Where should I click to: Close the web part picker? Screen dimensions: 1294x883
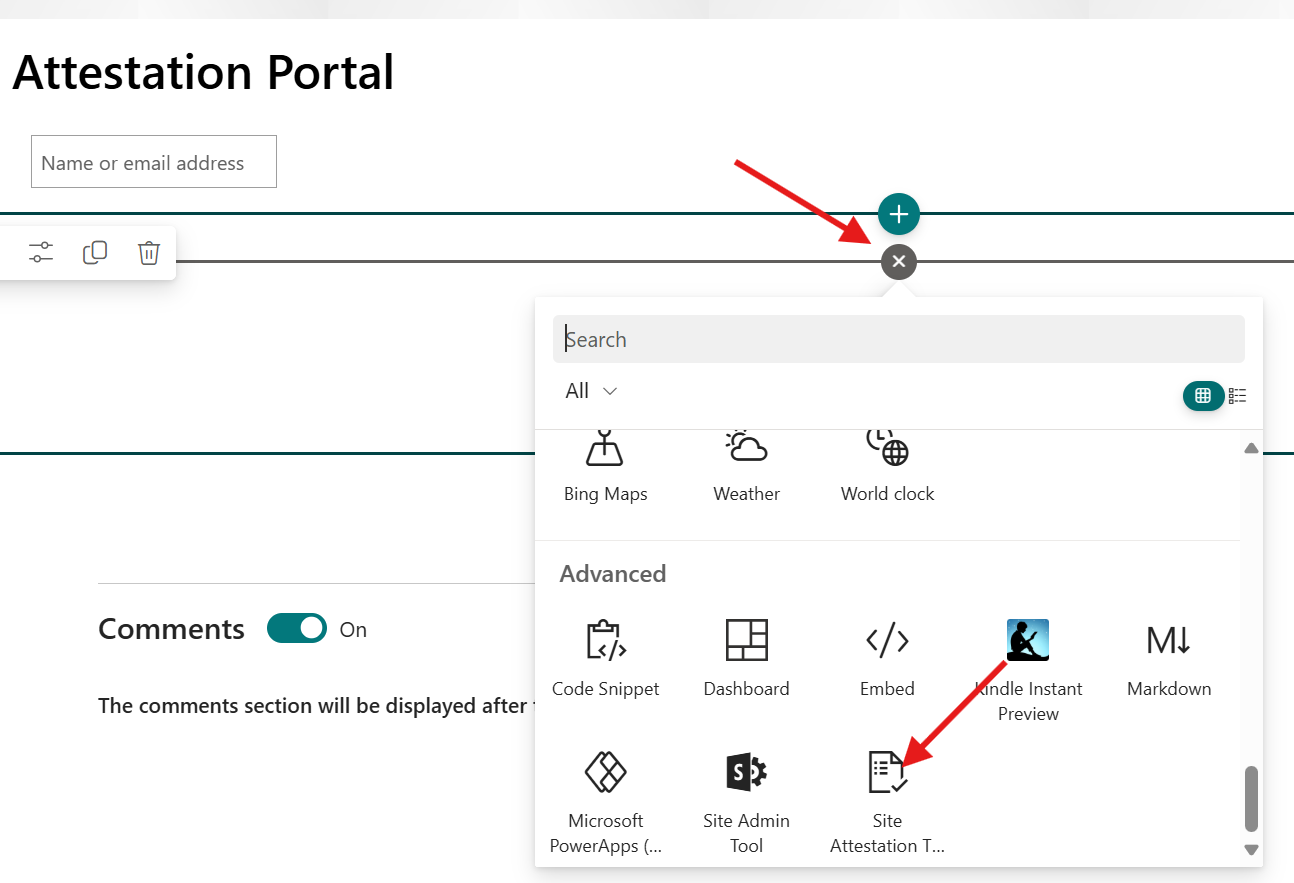tap(899, 262)
